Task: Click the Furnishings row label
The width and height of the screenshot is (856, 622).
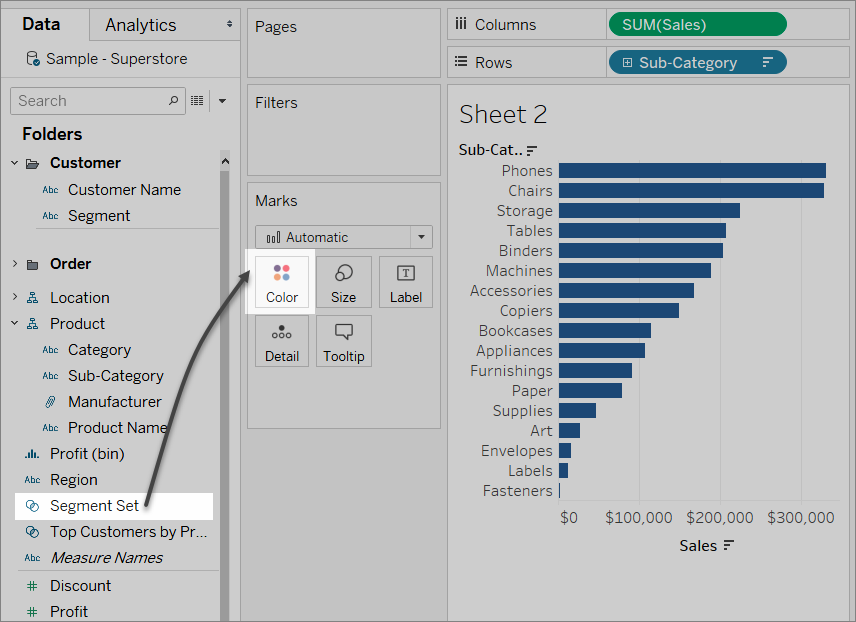Action: click(x=512, y=371)
